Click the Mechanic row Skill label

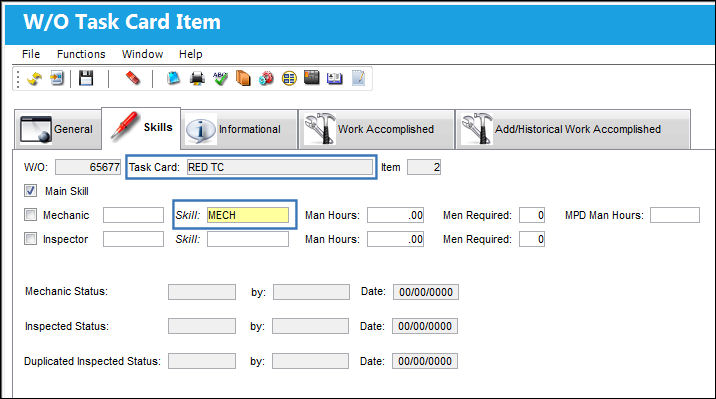pos(188,215)
